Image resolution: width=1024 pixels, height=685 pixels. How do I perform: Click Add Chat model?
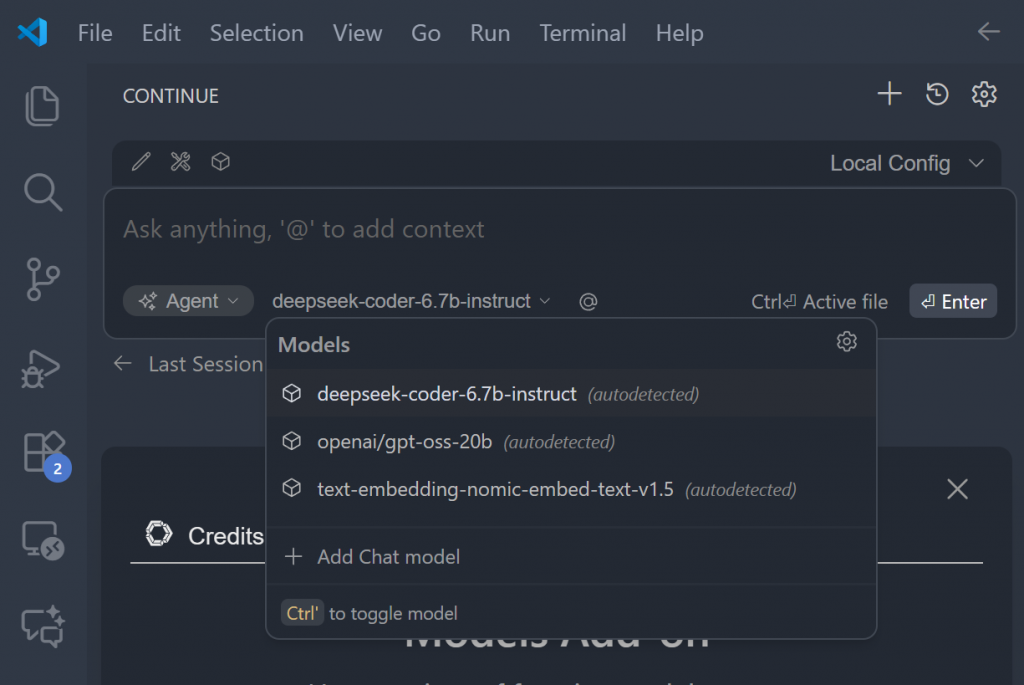[388, 557]
